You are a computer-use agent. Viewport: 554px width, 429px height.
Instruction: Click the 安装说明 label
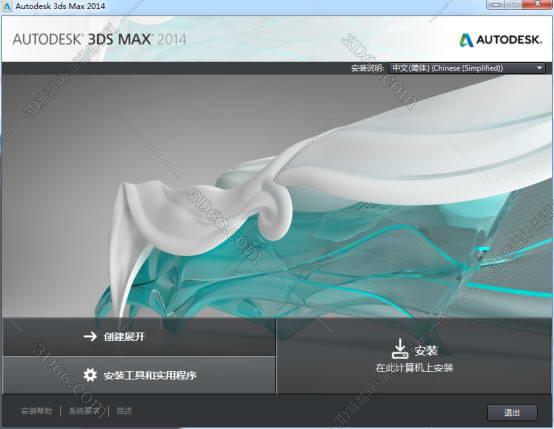click(367, 68)
